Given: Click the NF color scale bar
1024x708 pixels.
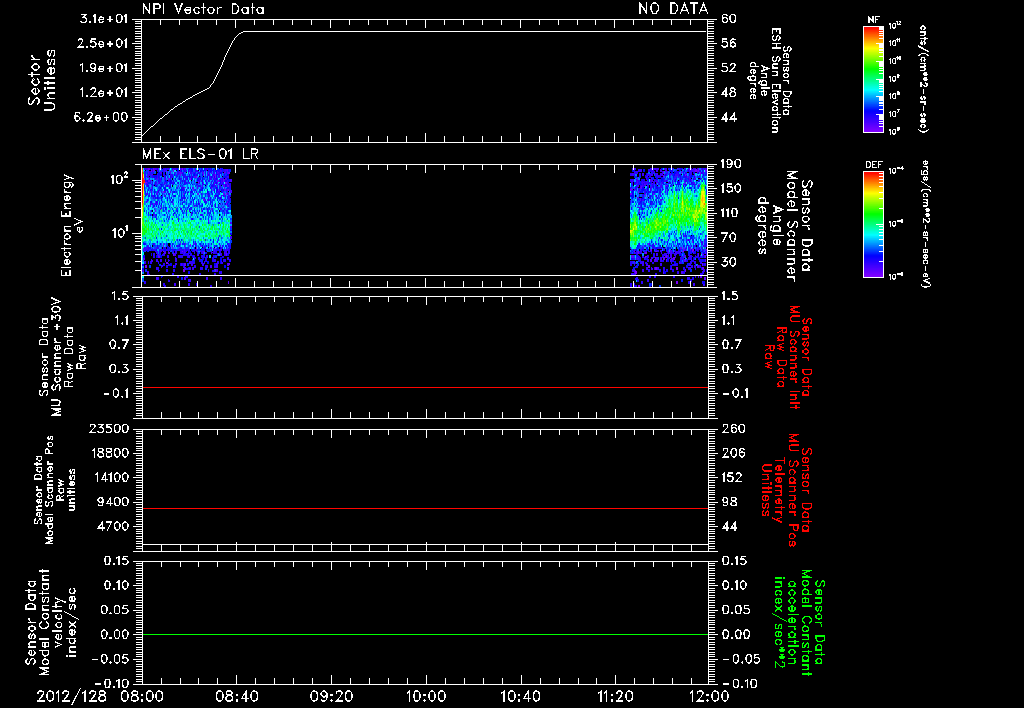Looking at the screenshot, I should [x=874, y=78].
